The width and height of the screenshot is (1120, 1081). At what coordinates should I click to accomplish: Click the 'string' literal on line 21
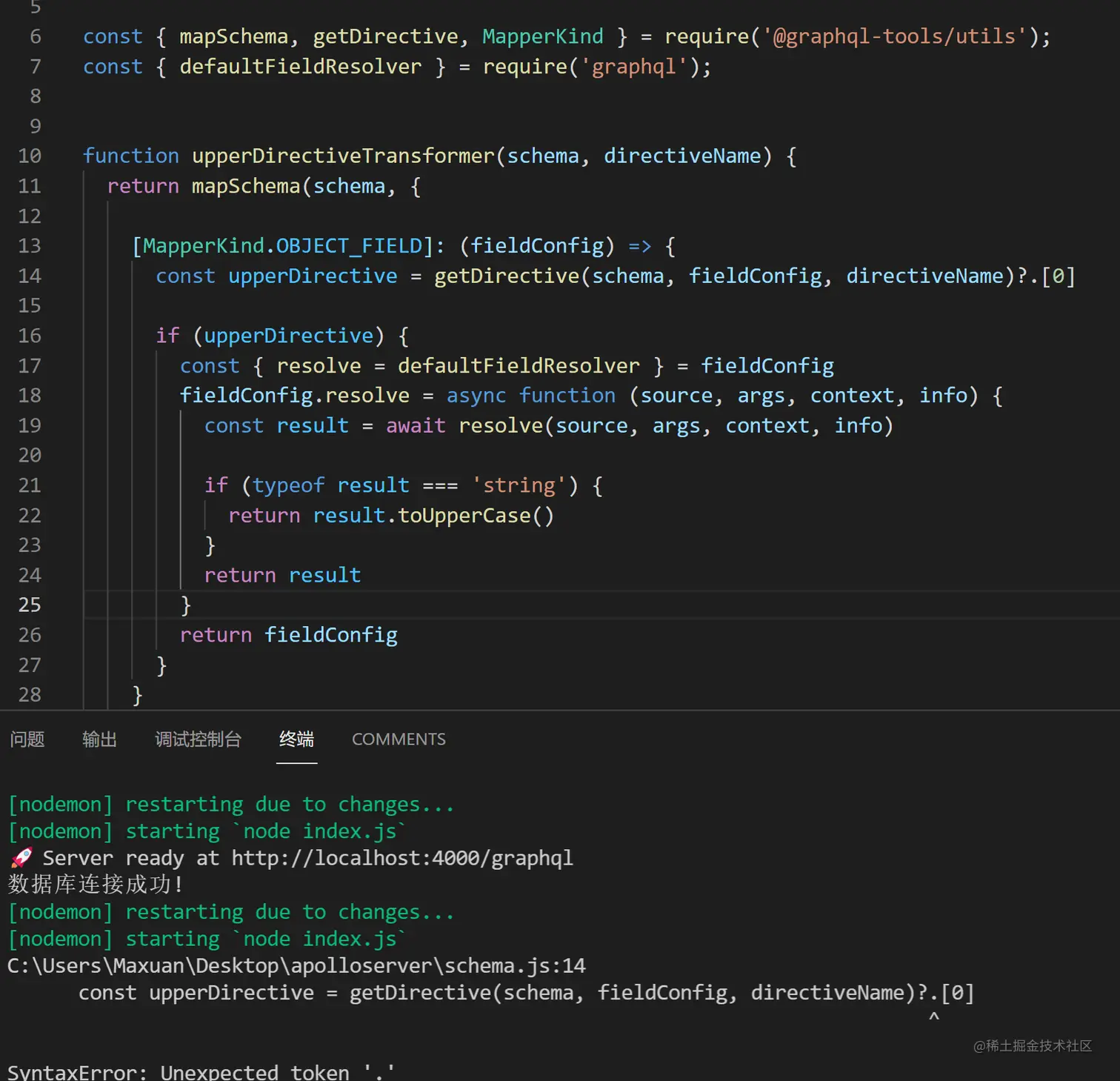519,485
